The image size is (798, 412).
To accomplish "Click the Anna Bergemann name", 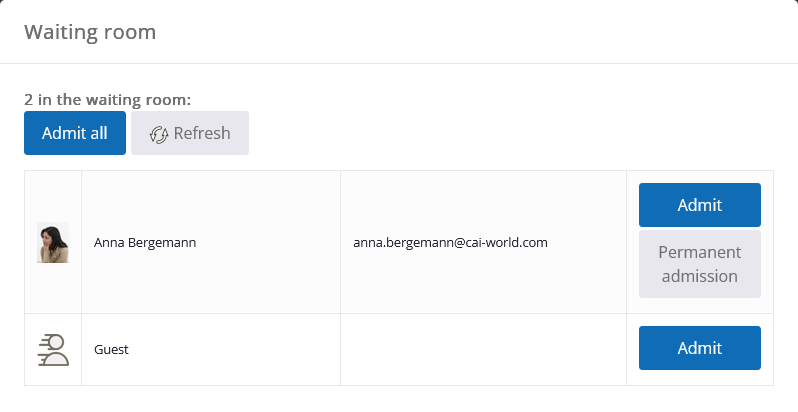I will 145,243.
